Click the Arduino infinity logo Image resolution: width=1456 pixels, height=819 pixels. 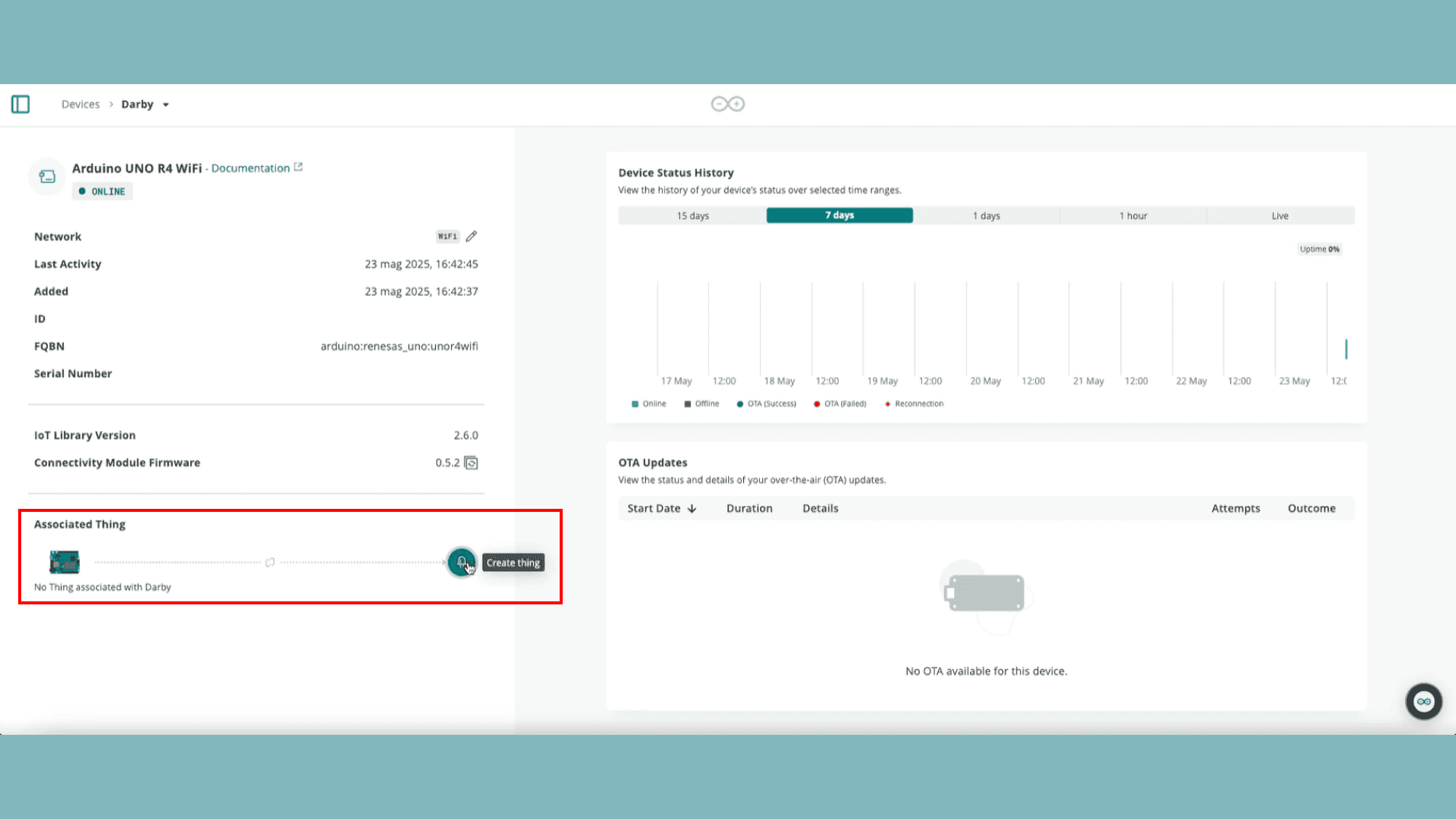tap(727, 104)
